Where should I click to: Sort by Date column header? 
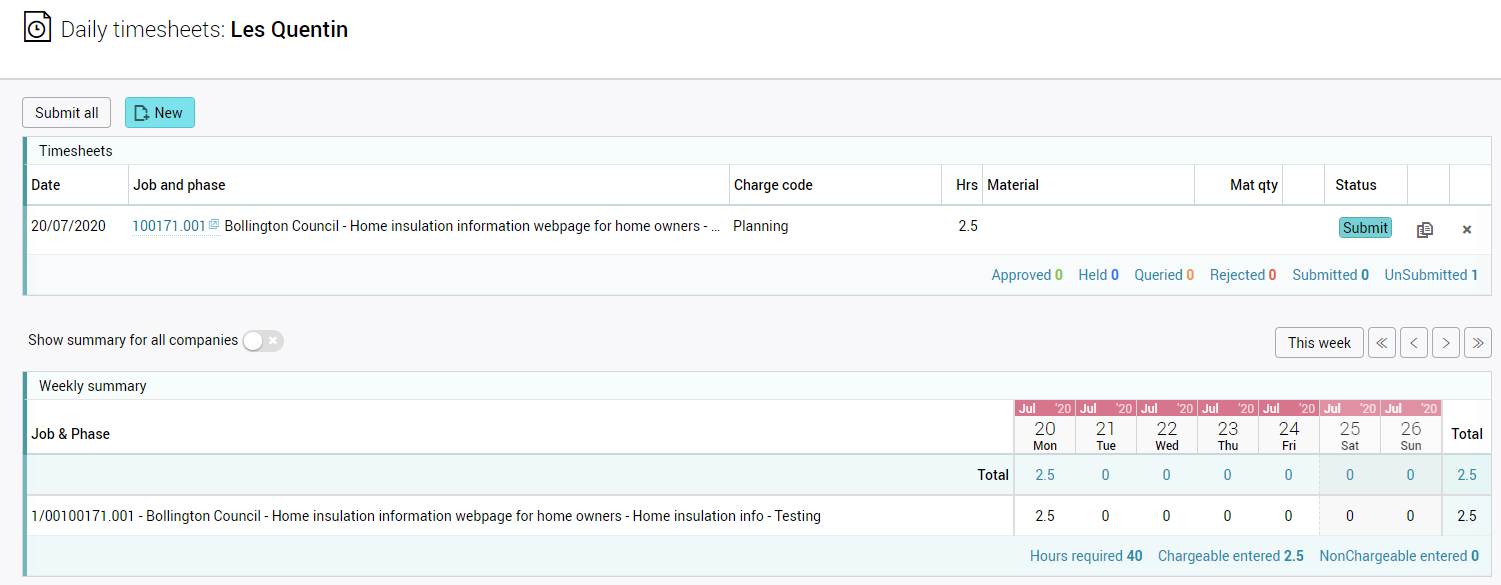click(46, 185)
